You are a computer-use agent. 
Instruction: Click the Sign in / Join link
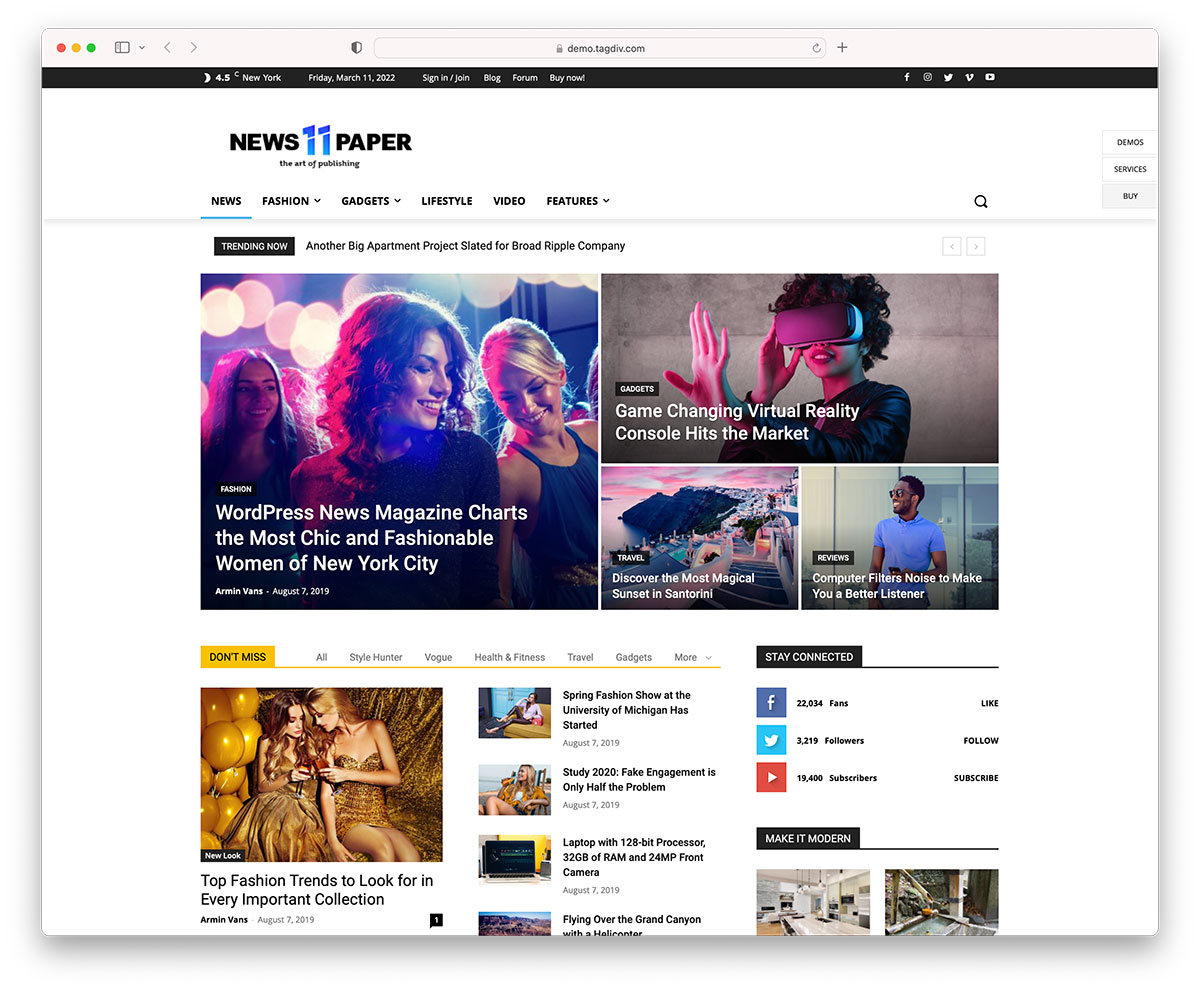pyautogui.click(x=445, y=77)
